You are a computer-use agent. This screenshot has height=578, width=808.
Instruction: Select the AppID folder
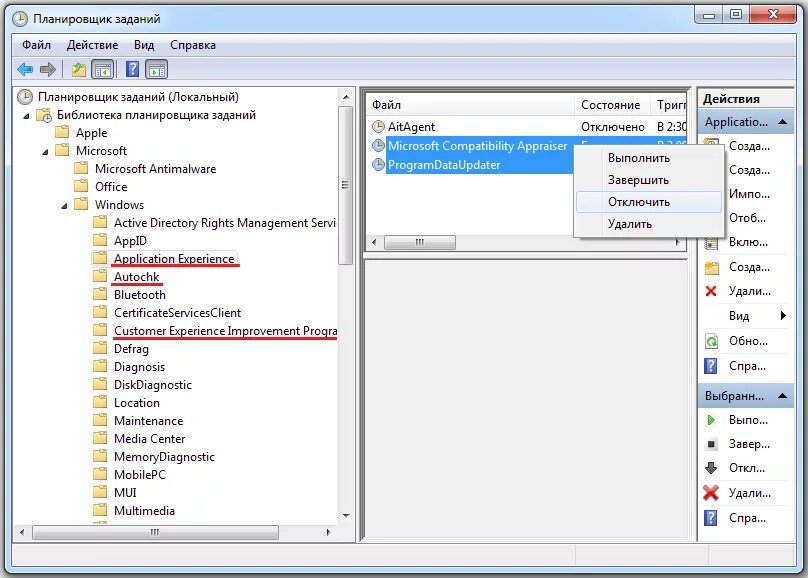click(x=130, y=241)
